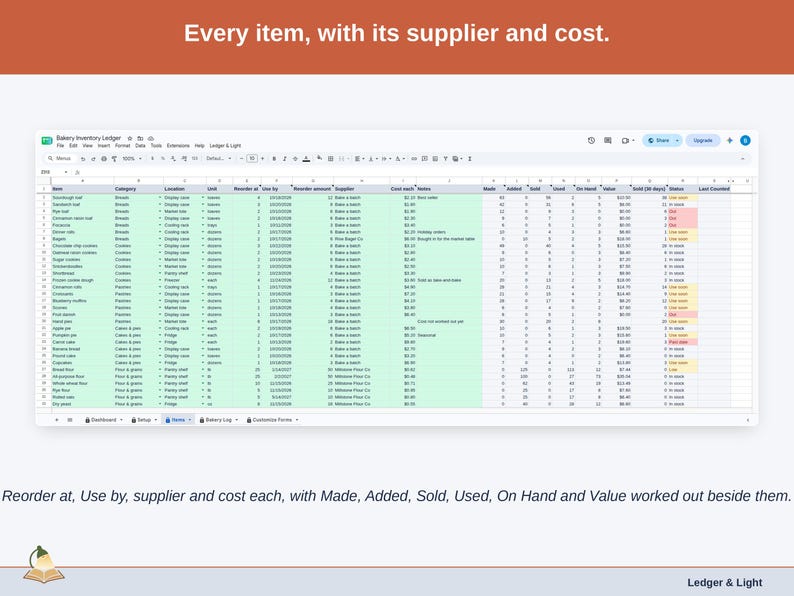
Task: Click the insert comment icon in toolbar
Action: point(424,159)
